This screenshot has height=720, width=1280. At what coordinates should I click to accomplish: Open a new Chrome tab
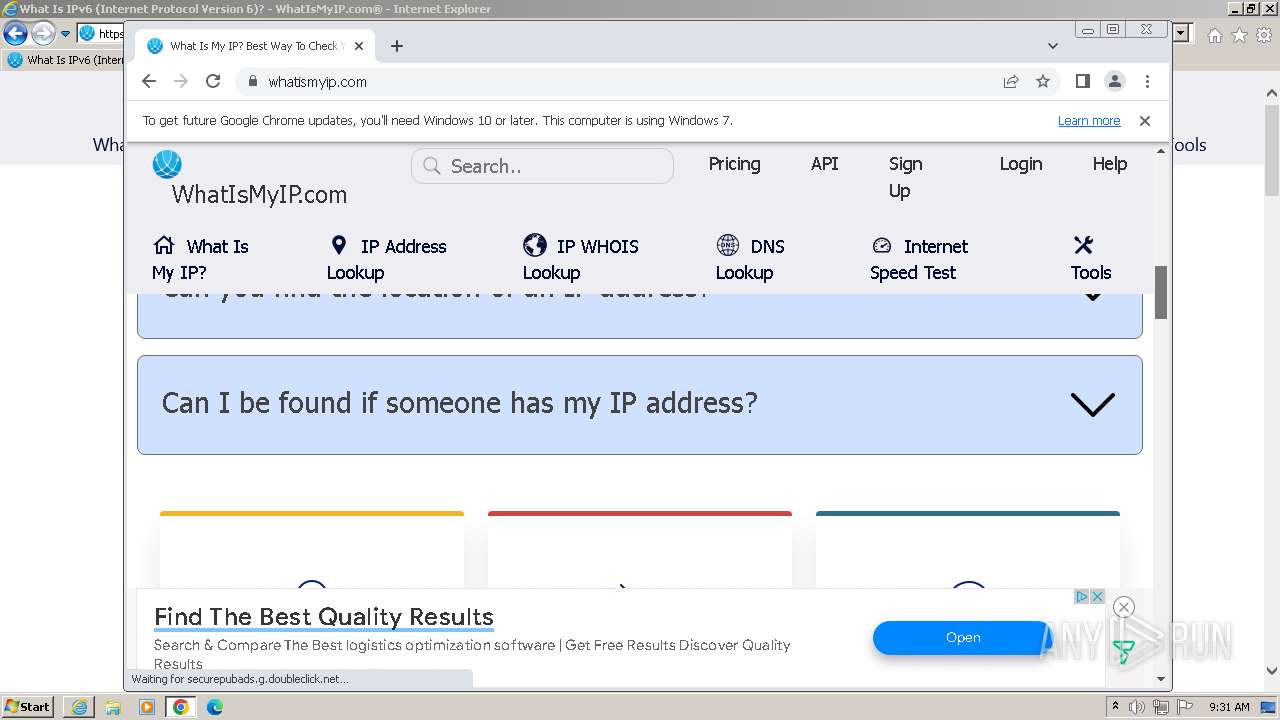[397, 46]
